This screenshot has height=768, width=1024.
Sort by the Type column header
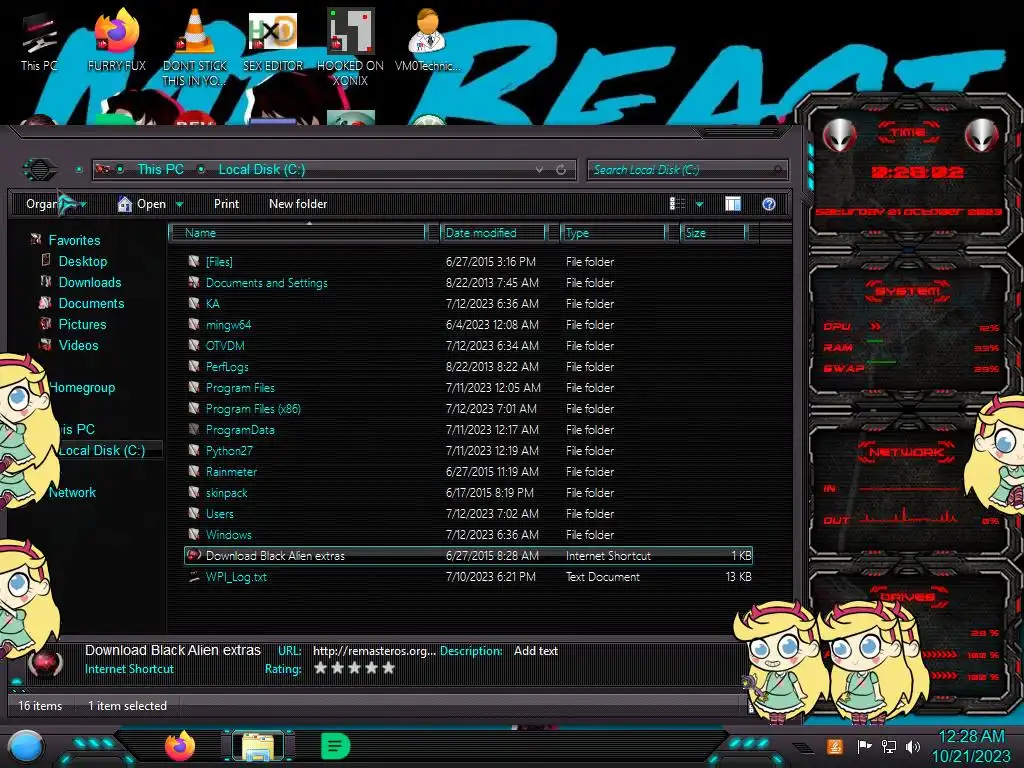click(613, 233)
